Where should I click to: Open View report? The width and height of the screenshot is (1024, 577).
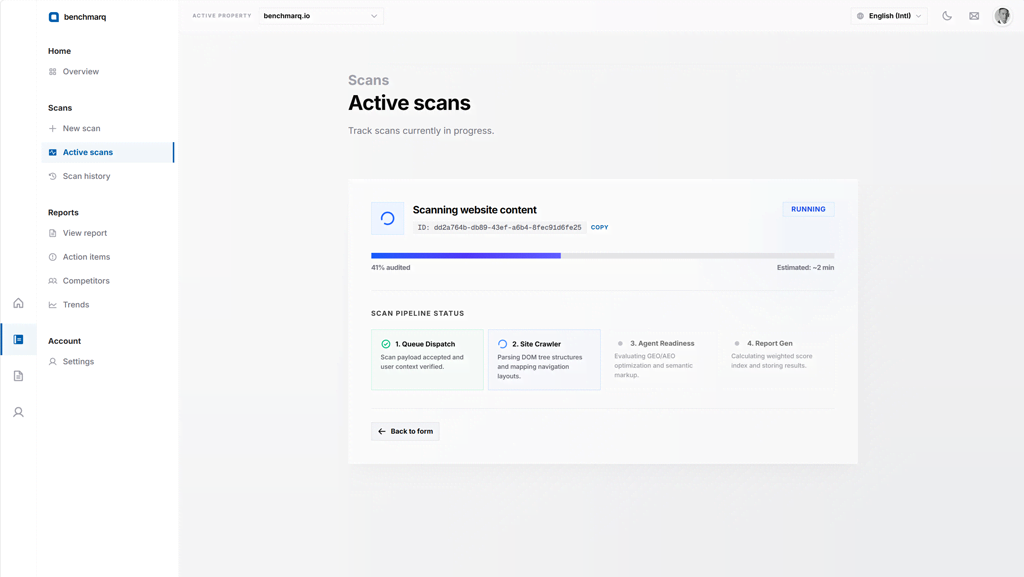click(108, 233)
